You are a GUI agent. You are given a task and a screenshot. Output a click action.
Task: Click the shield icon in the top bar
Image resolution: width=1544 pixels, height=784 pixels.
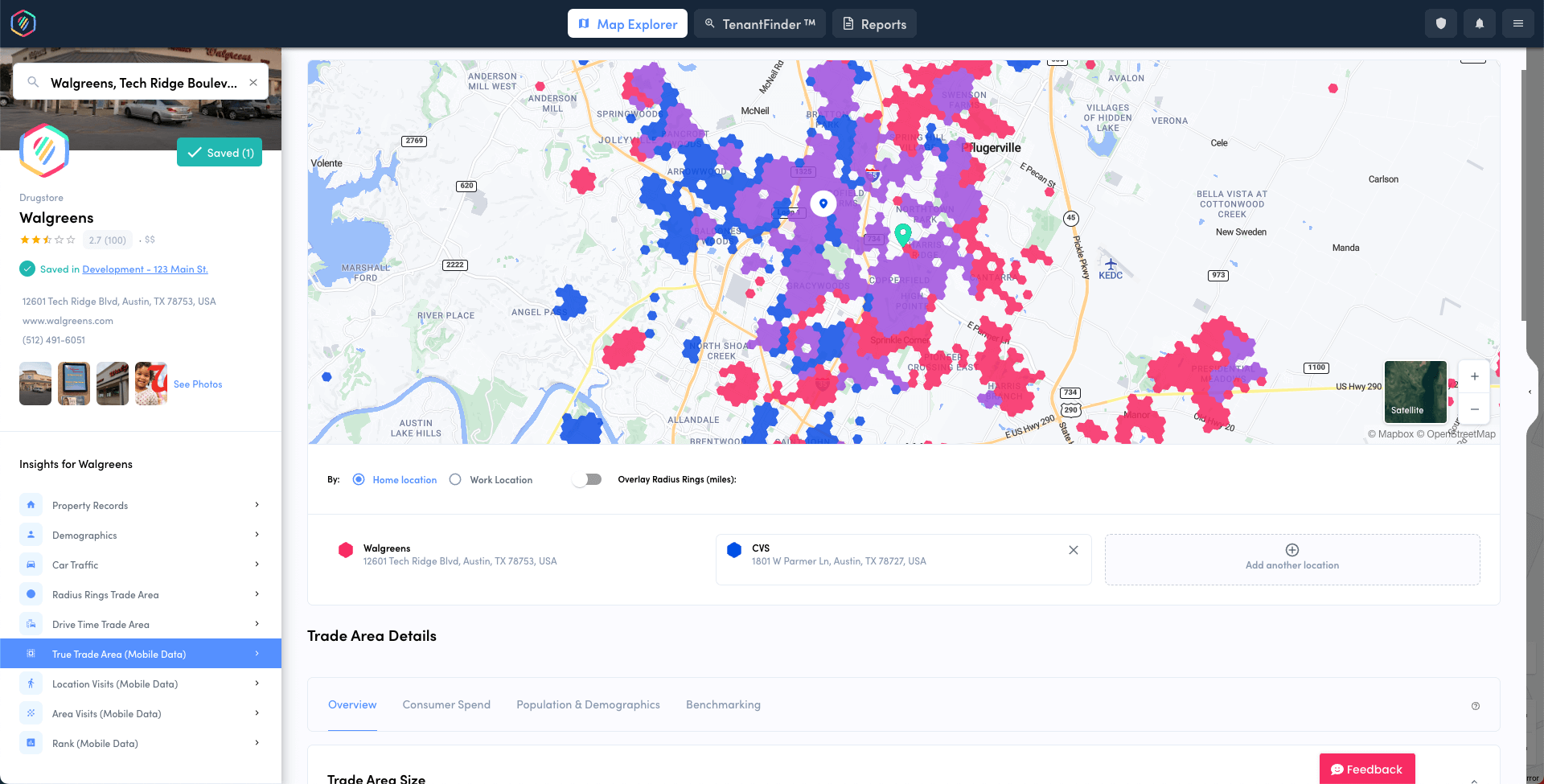pos(1440,23)
